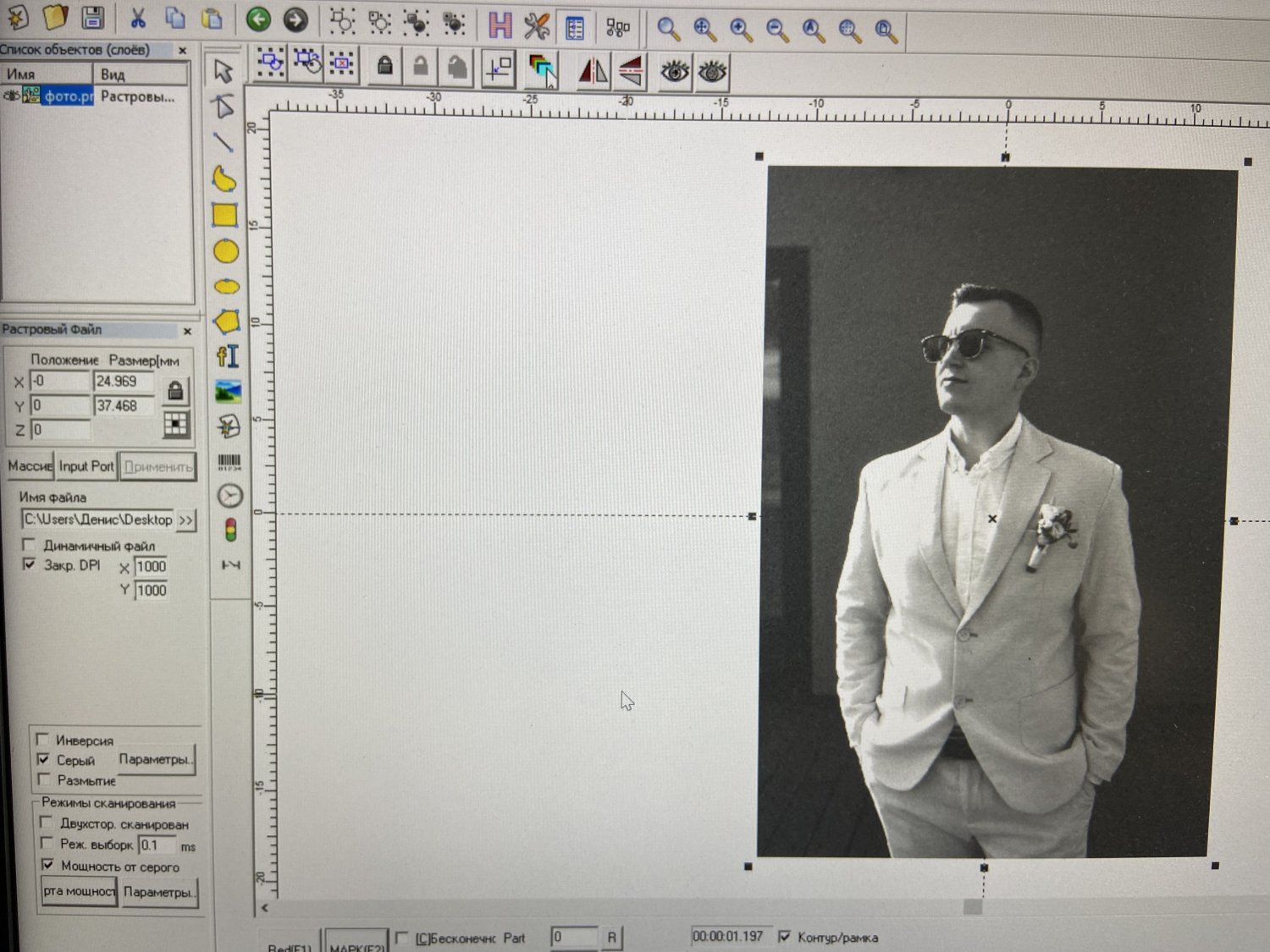Choose the Rectangle drawing tool
The width and height of the screenshot is (1270, 952).
tap(224, 216)
